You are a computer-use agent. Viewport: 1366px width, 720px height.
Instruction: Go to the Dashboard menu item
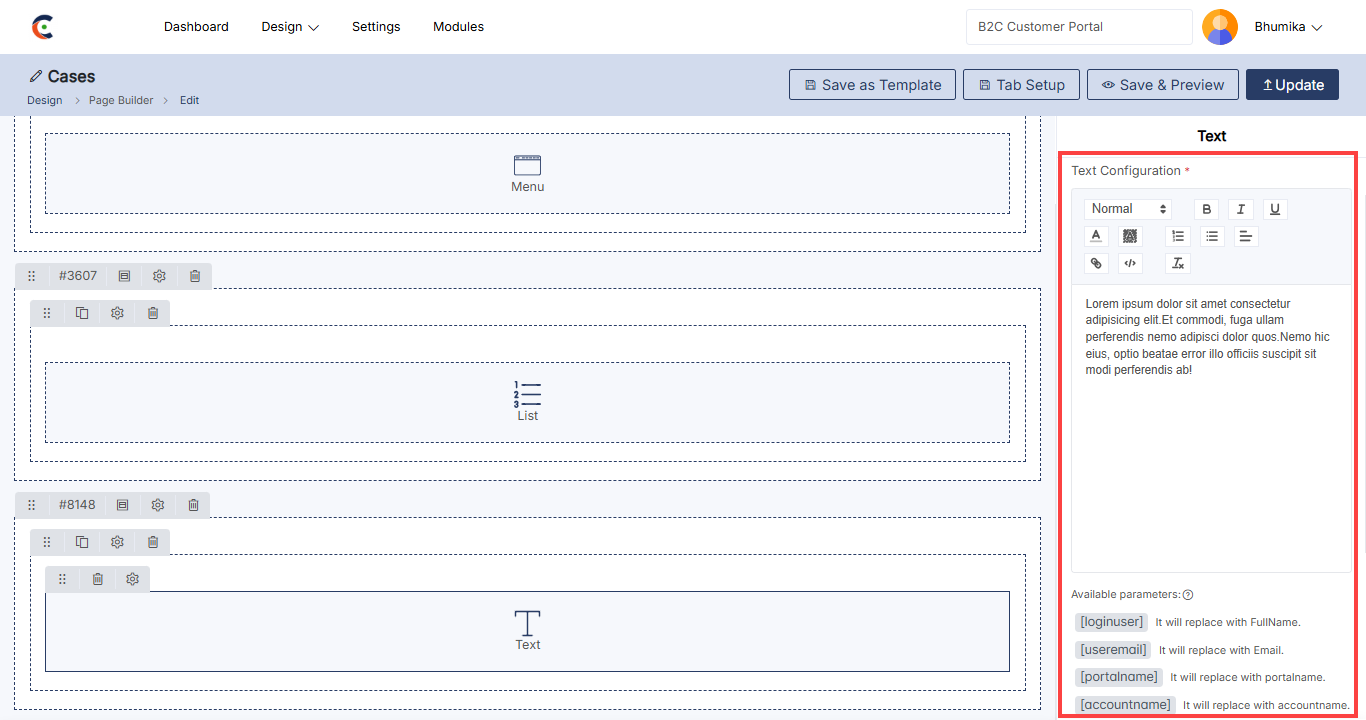196,27
